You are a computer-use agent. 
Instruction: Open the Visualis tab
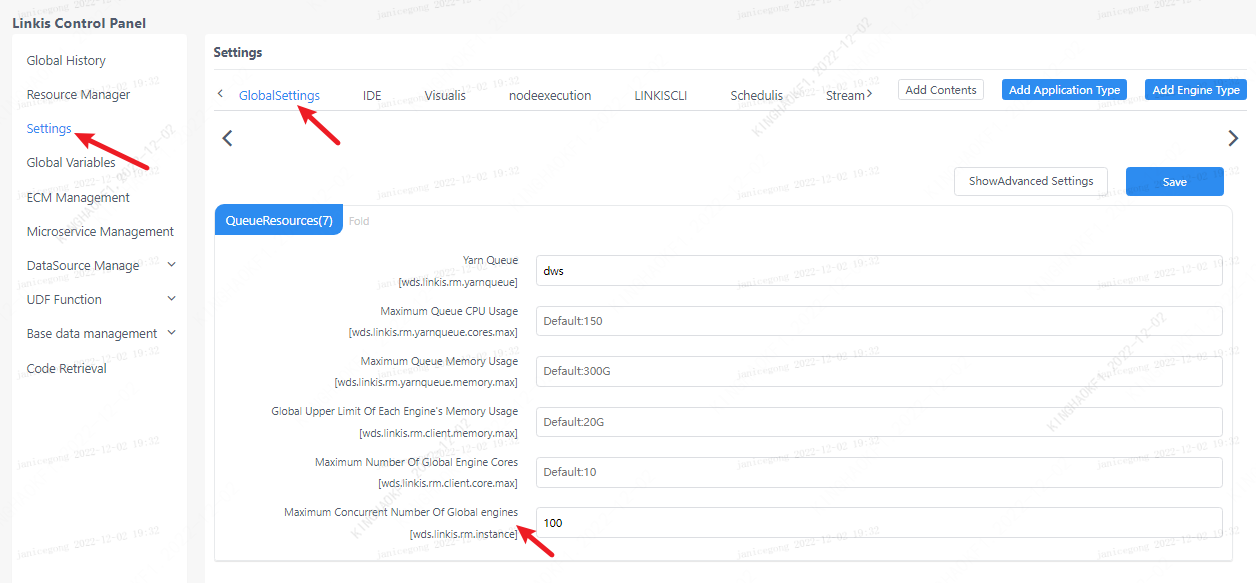[445, 96]
